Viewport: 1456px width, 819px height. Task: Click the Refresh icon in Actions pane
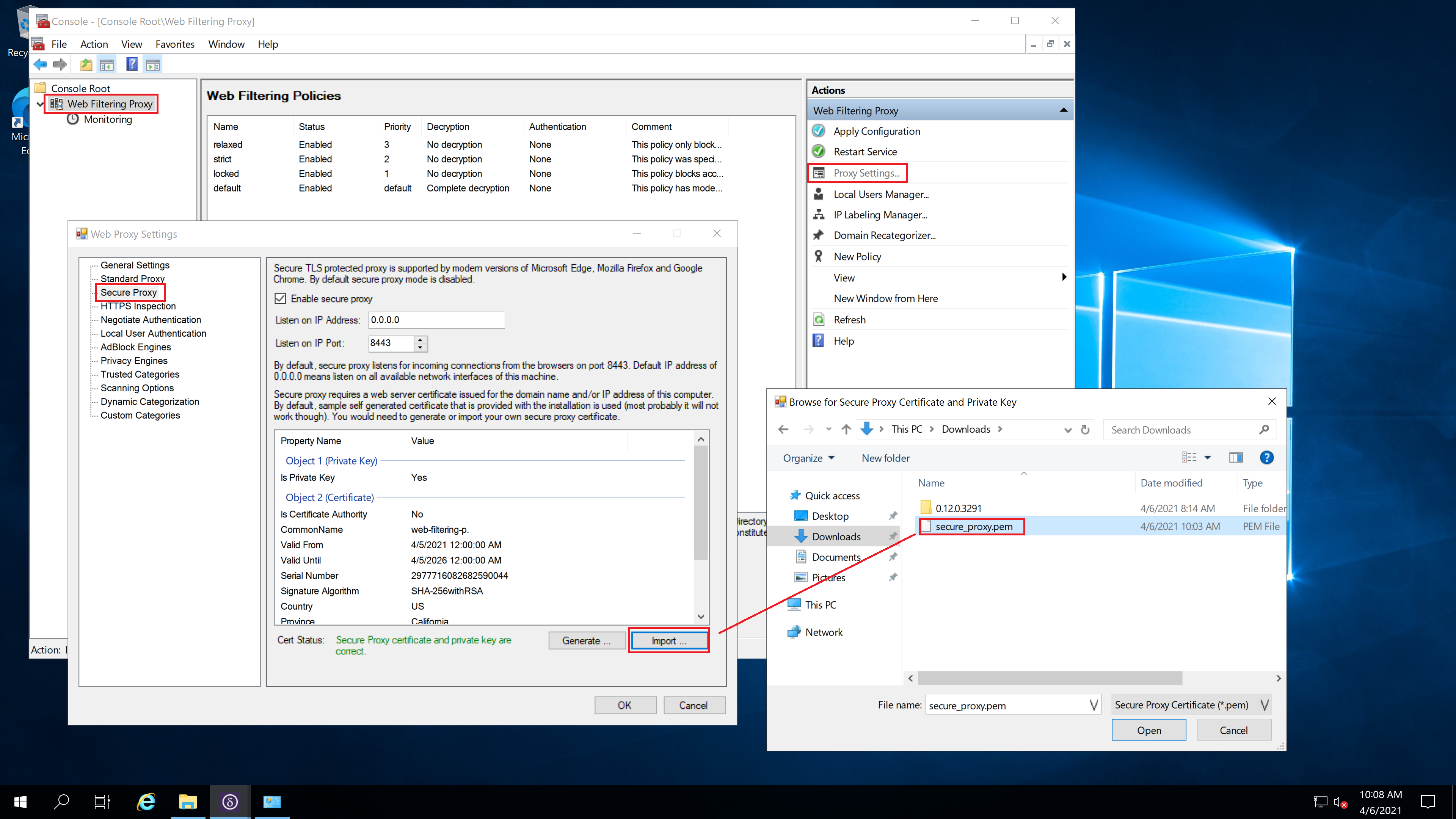tap(819, 319)
